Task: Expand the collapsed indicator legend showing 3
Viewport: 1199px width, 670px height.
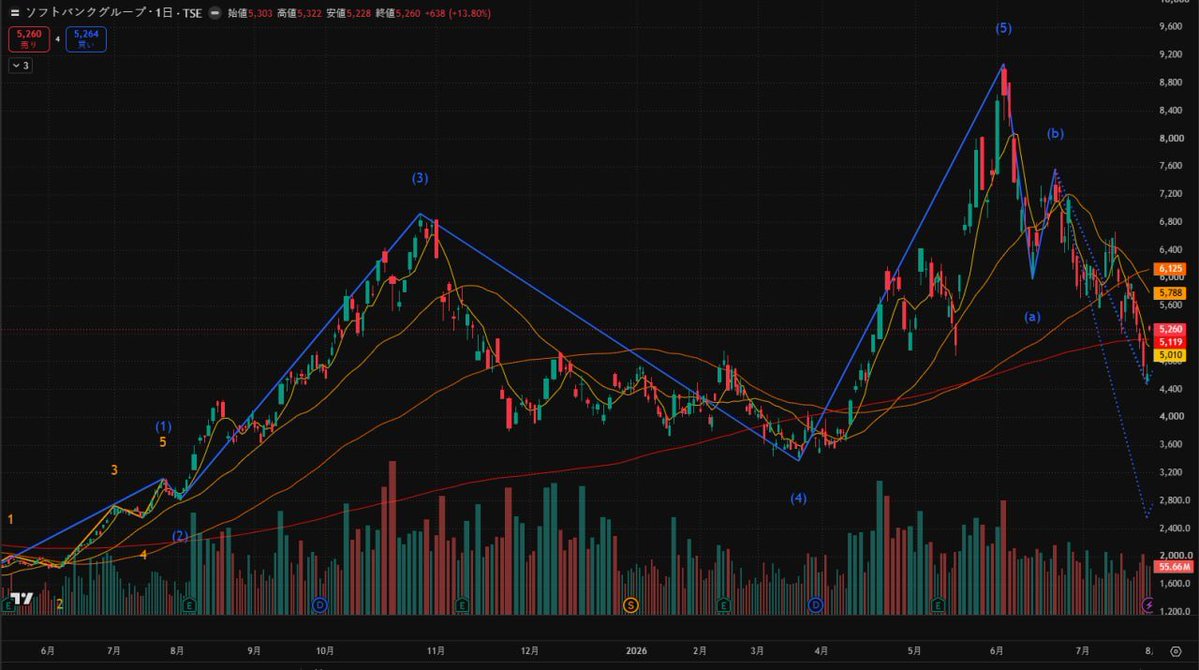Action: pos(21,66)
